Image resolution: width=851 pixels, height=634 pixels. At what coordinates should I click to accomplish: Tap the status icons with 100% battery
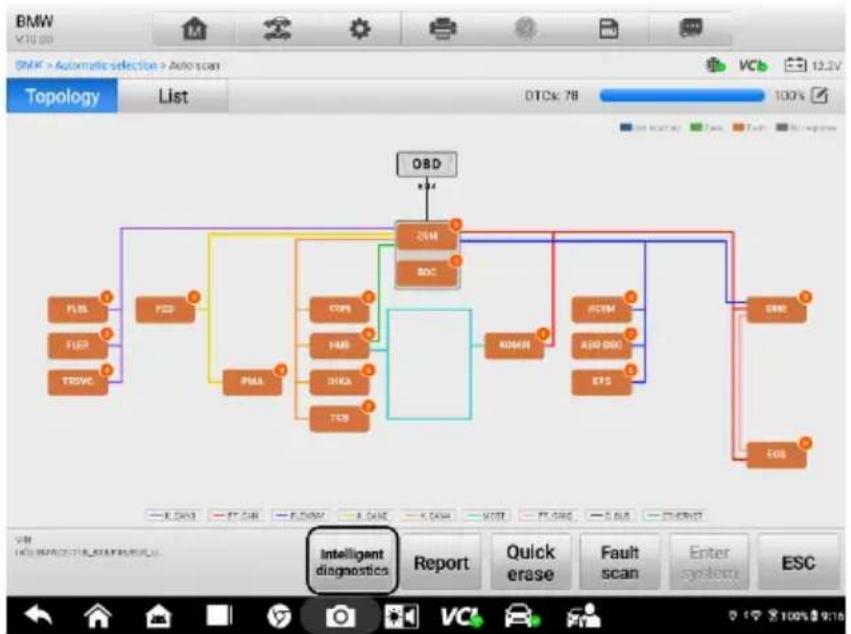pyautogui.click(x=786, y=616)
